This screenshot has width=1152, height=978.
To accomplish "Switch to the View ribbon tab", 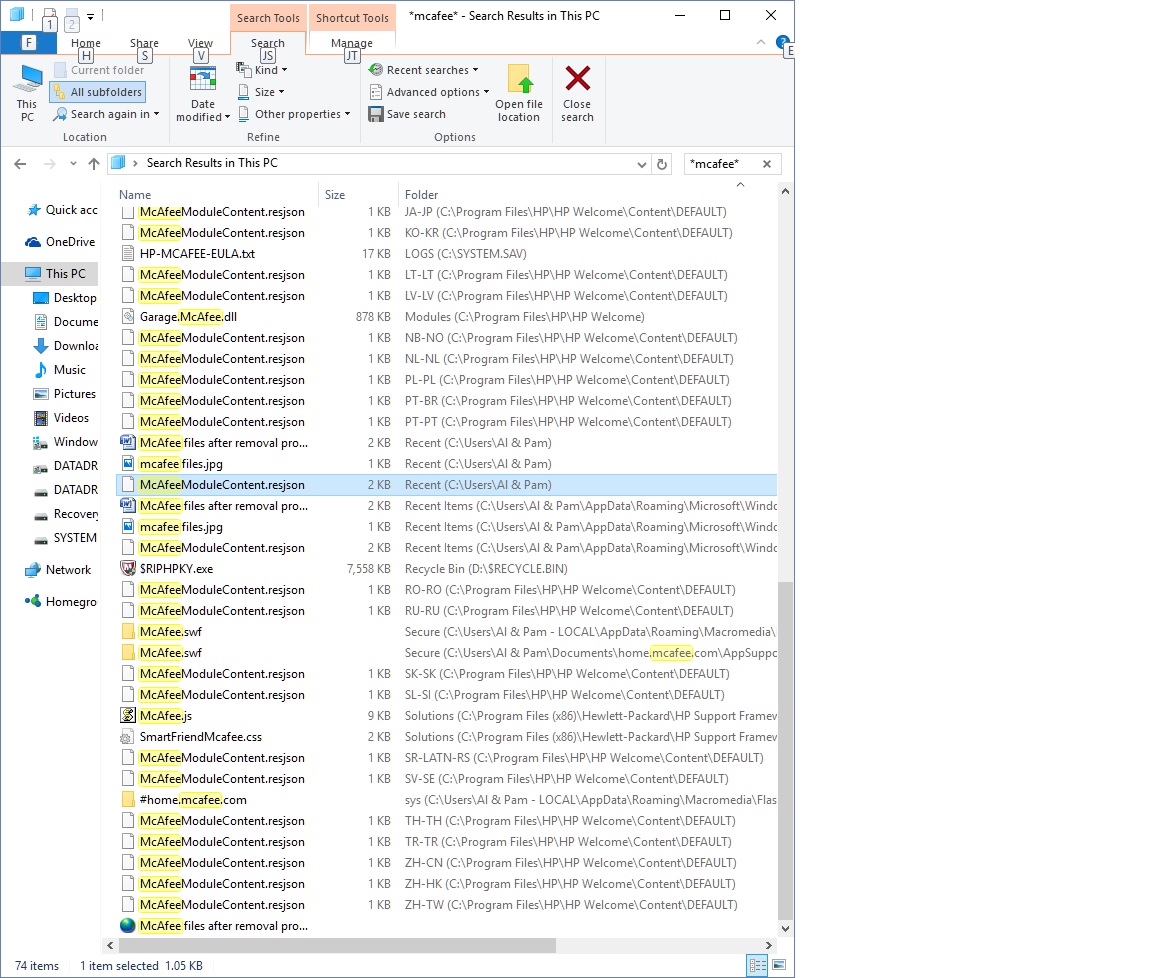I will (x=200, y=43).
